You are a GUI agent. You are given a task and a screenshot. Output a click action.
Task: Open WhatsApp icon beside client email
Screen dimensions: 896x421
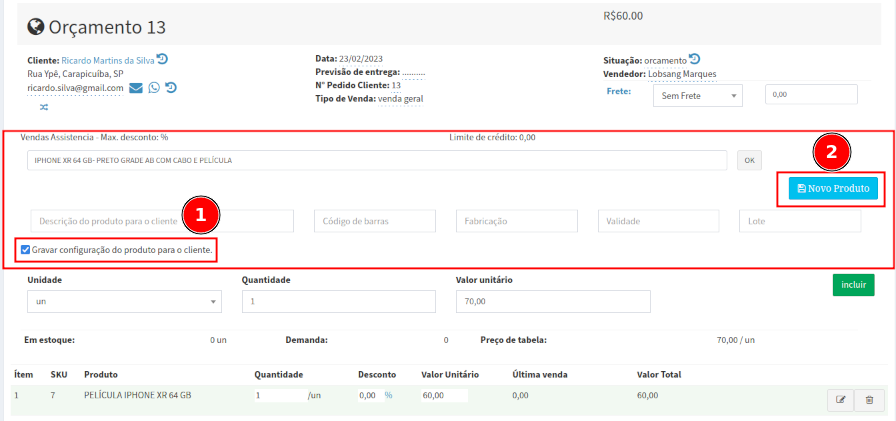pyautogui.click(x=154, y=88)
